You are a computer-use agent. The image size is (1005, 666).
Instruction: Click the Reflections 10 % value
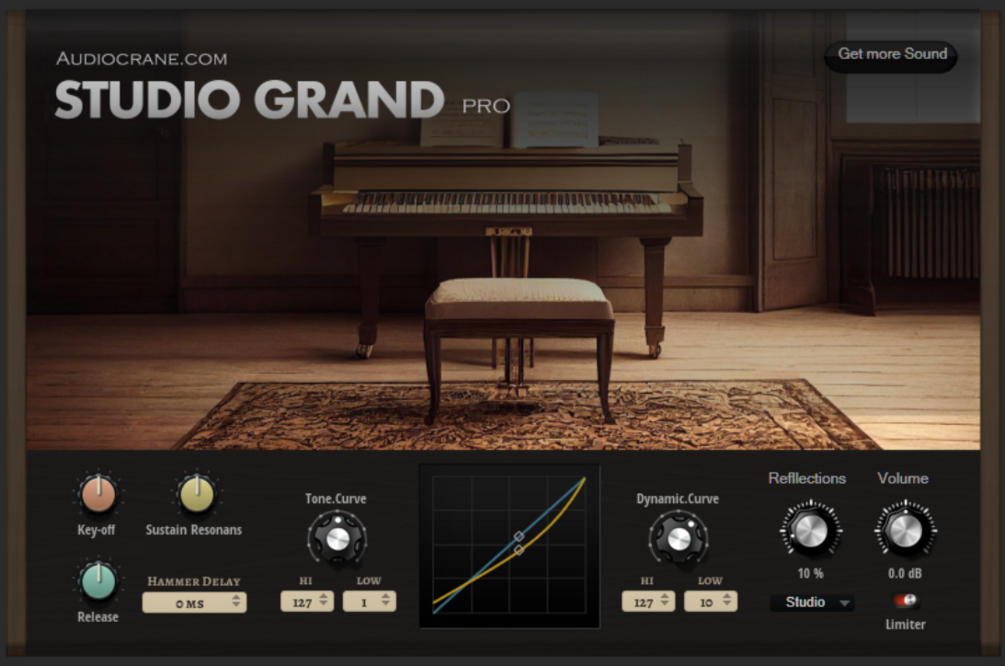tap(810, 573)
